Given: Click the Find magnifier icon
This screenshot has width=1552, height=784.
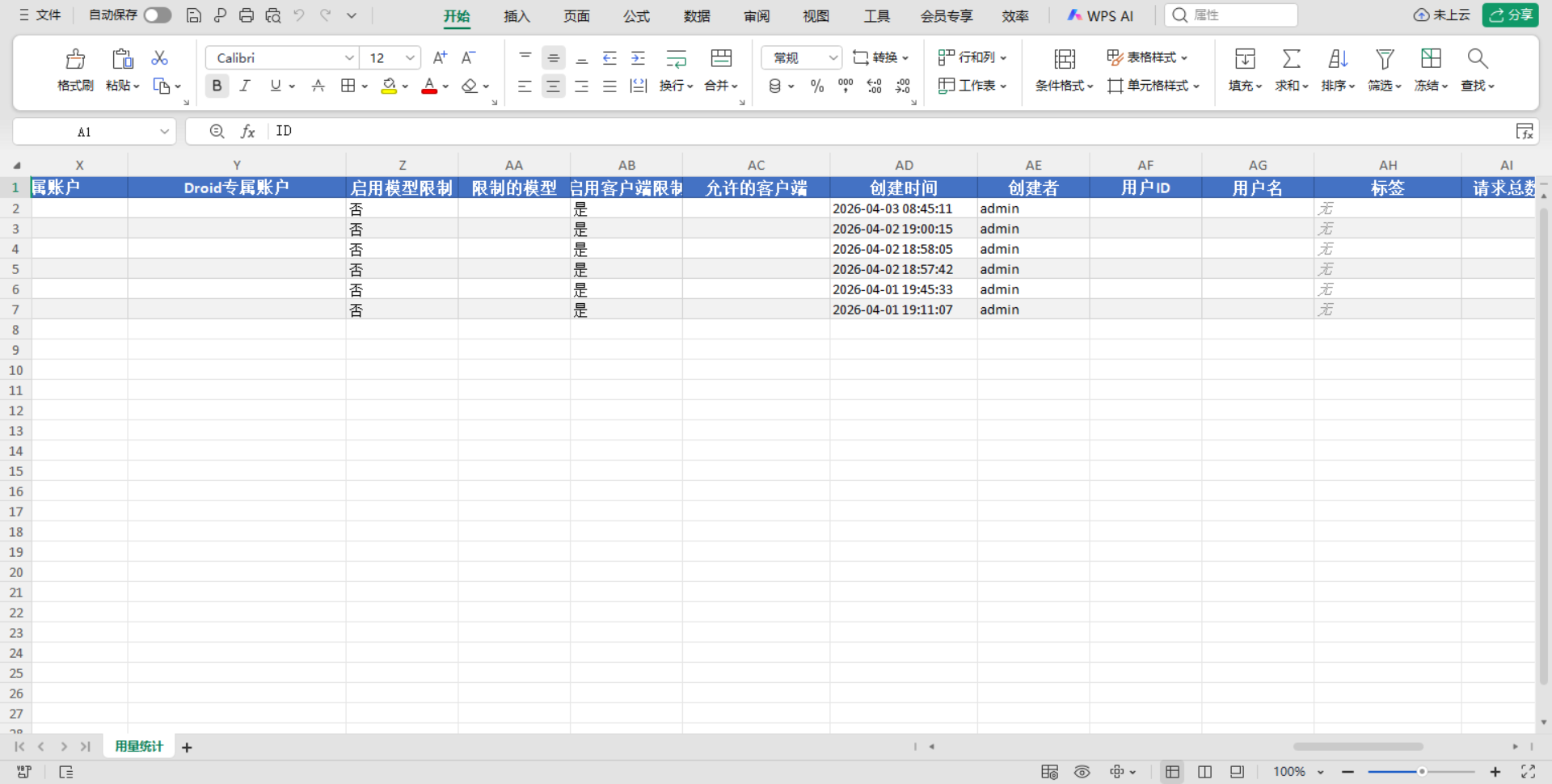Looking at the screenshot, I should (1478, 58).
